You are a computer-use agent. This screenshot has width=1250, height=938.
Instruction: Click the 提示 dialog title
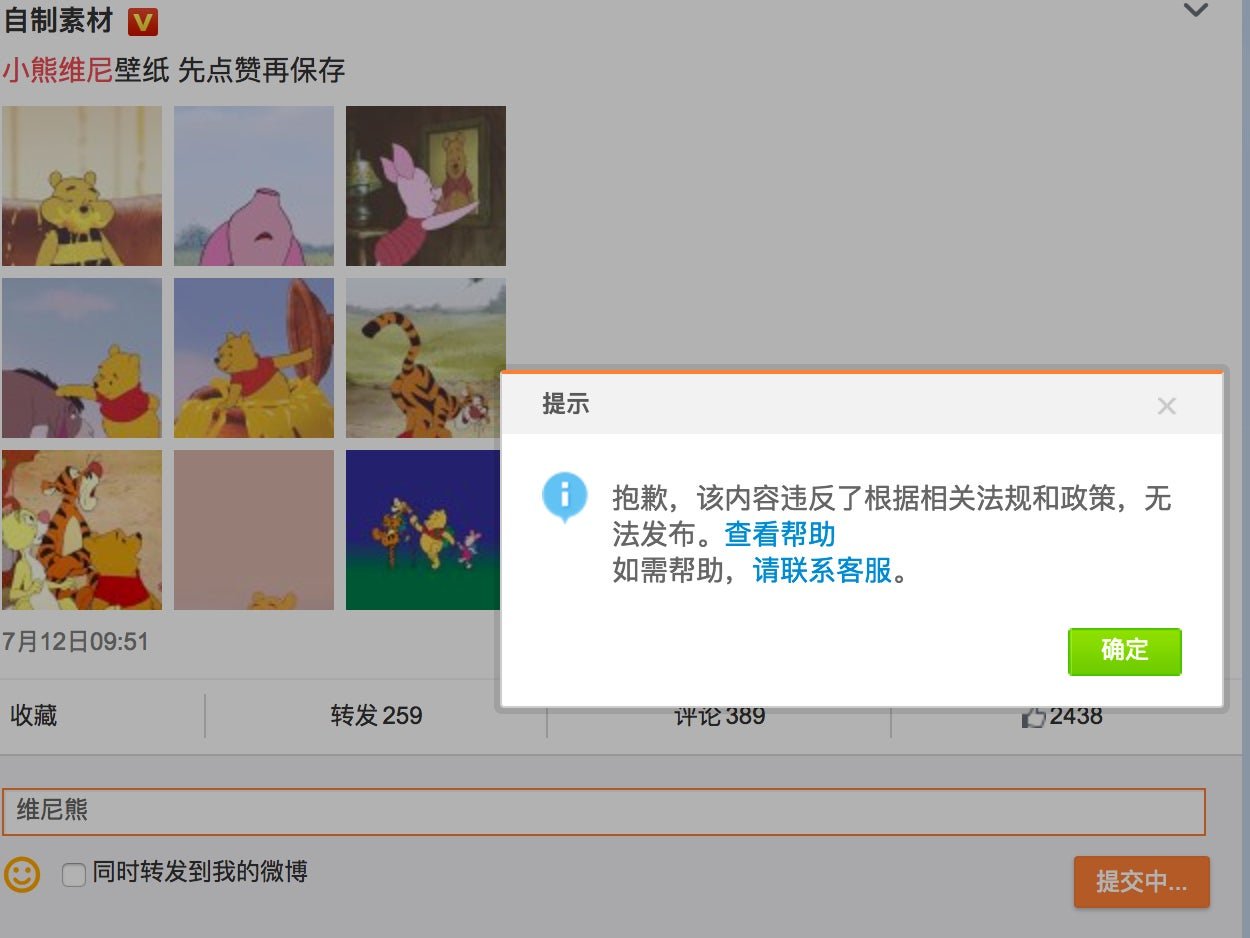click(566, 404)
